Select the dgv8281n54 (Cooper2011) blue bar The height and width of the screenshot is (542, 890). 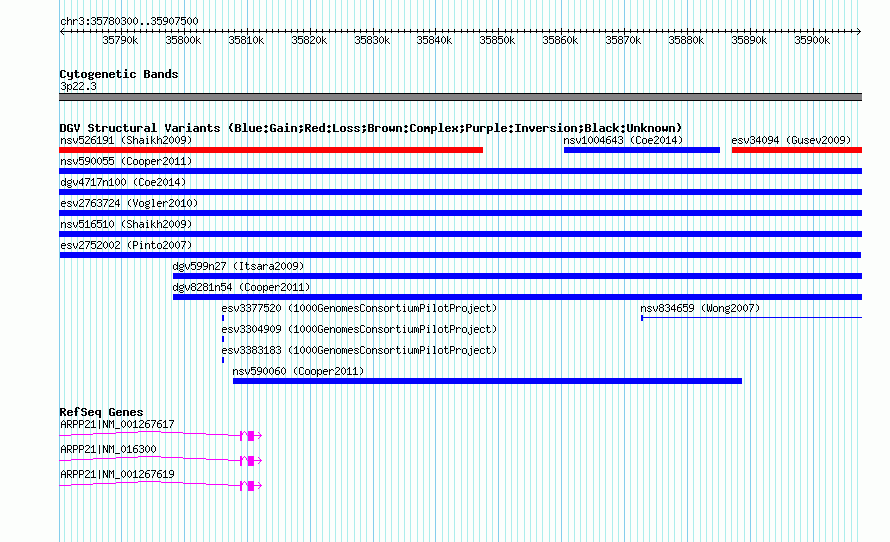(517, 297)
